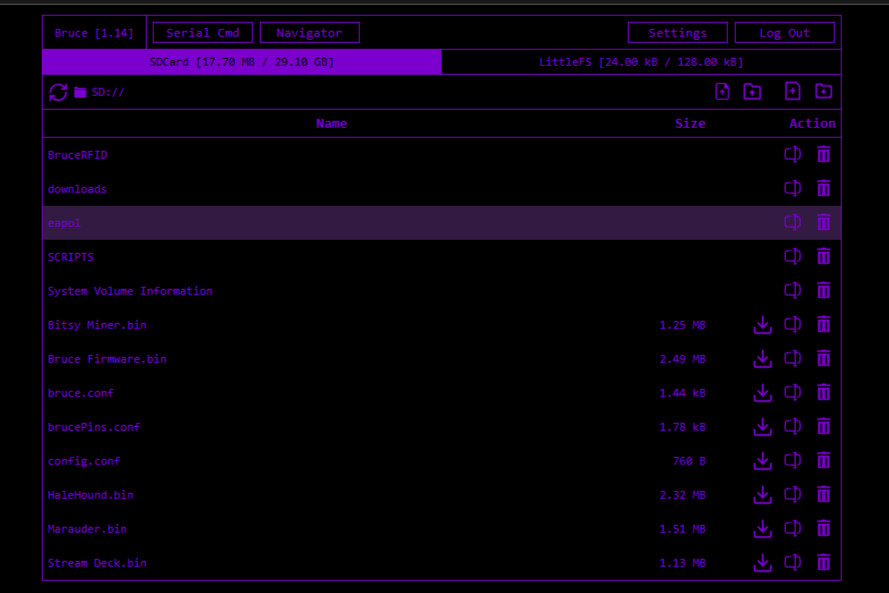This screenshot has width=889, height=593.
Task: Download Bitsy Miner.bin
Action: pyautogui.click(x=763, y=325)
